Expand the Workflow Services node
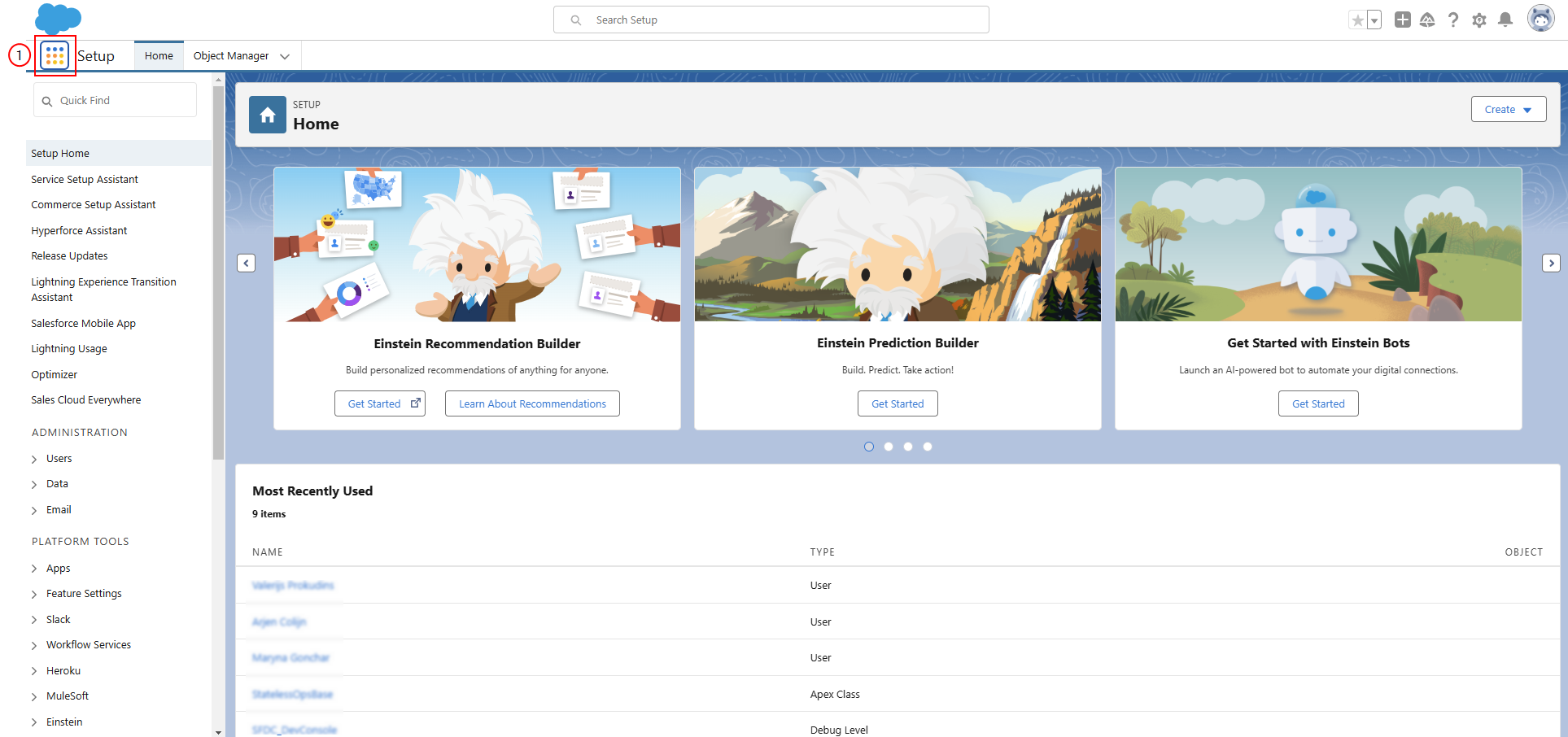Image resolution: width=1568 pixels, height=737 pixels. pyautogui.click(x=34, y=646)
